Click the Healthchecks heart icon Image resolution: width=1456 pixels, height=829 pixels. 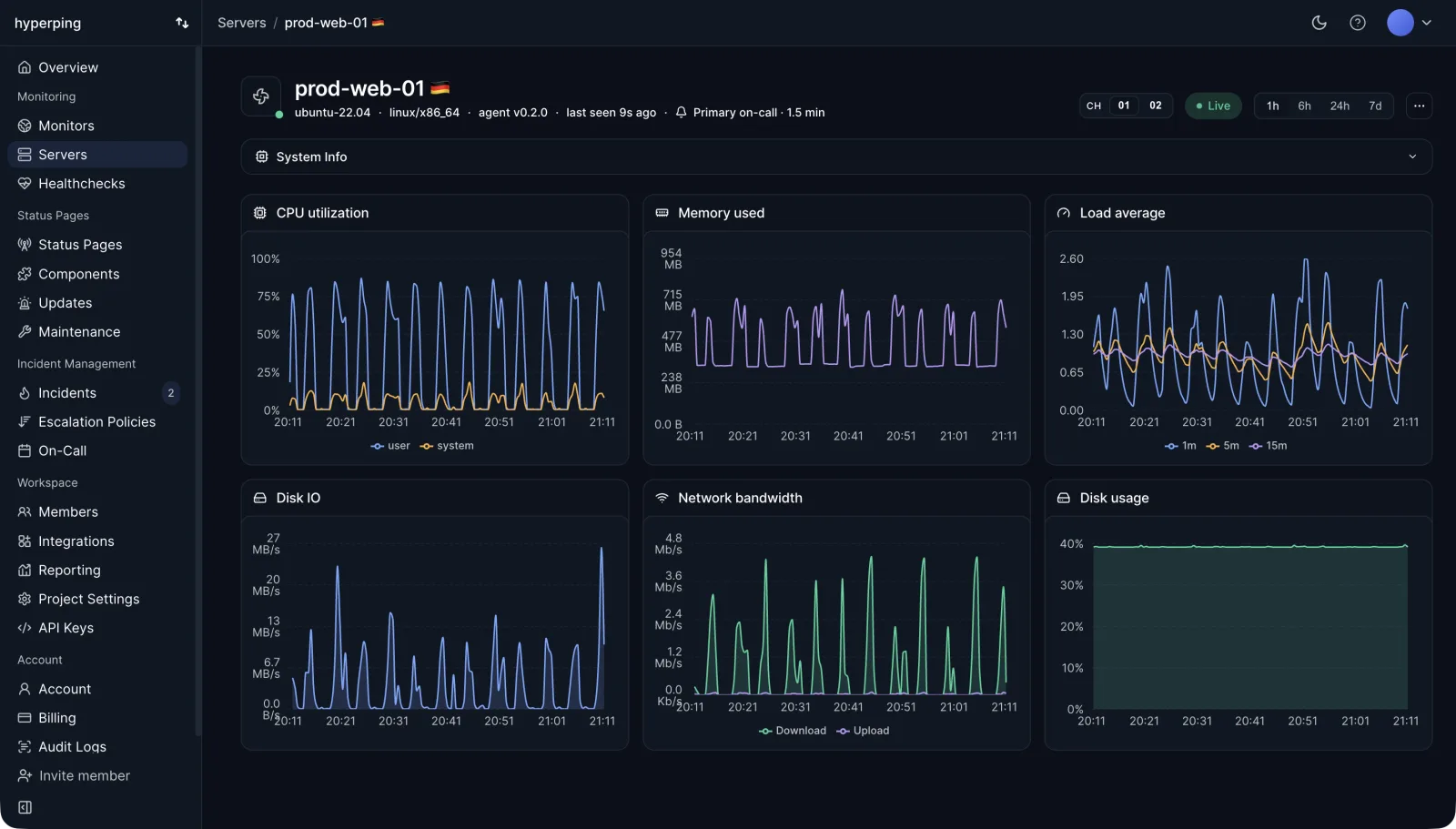point(25,184)
